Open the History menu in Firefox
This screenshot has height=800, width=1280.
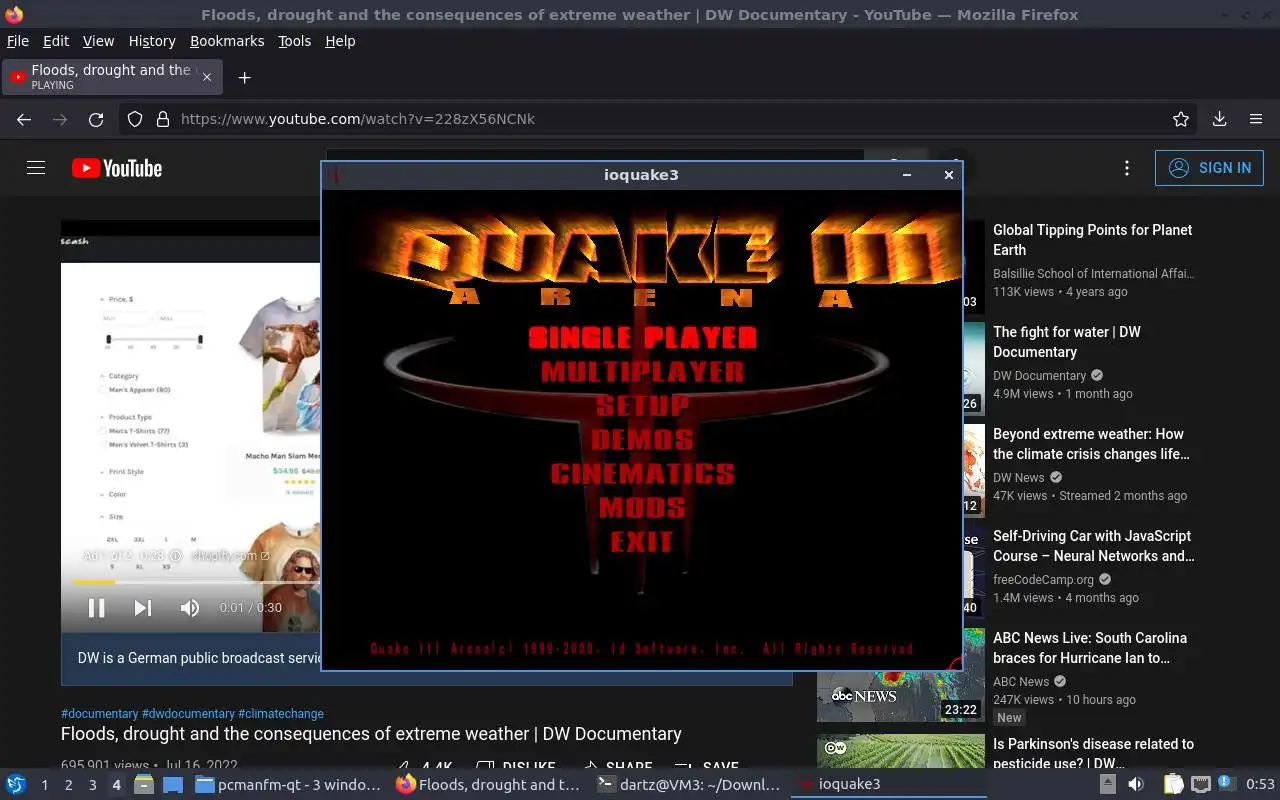click(x=152, y=41)
